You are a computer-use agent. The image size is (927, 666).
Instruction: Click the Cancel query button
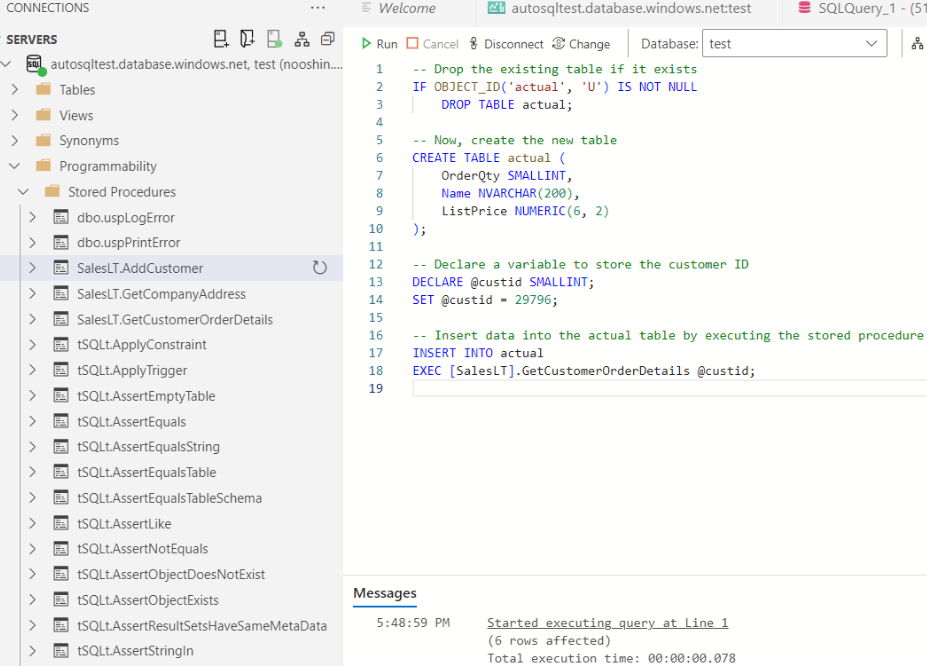(x=433, y=44)
